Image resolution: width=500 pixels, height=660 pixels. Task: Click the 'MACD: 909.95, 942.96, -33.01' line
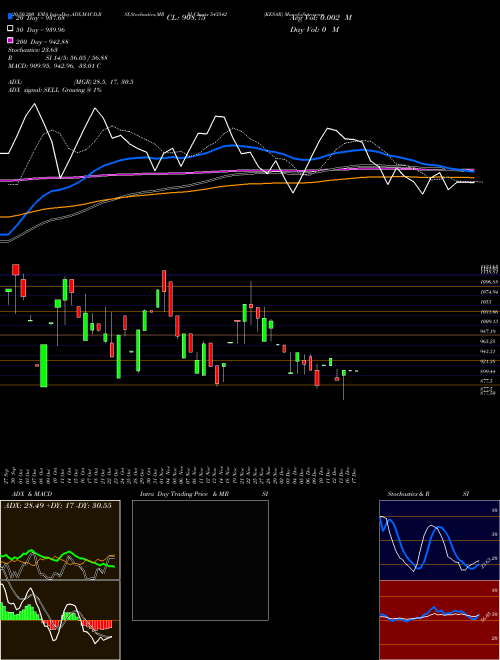54,66
